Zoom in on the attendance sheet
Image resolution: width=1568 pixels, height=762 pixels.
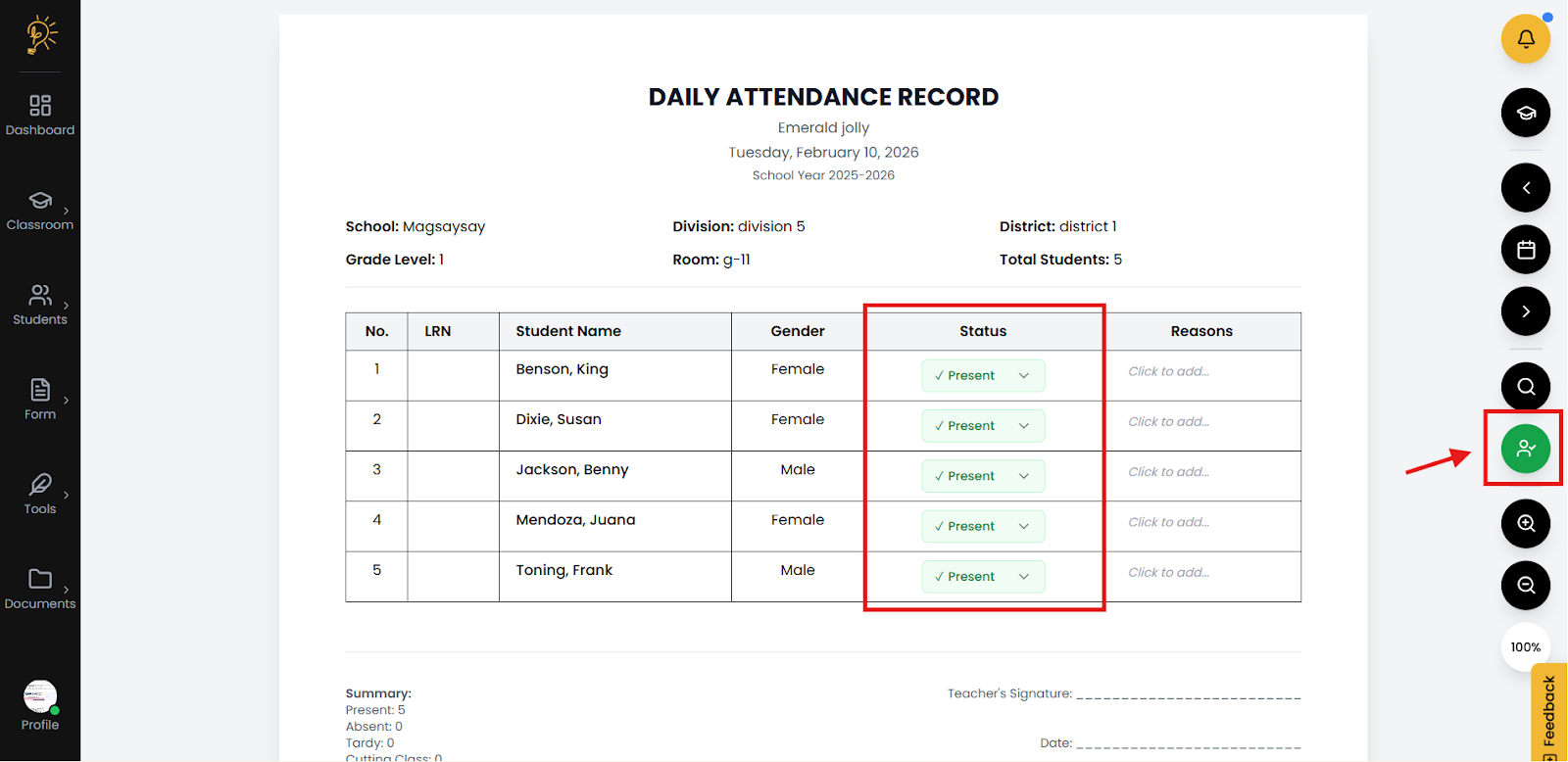pyautogui.click(x=1526, y=524)
